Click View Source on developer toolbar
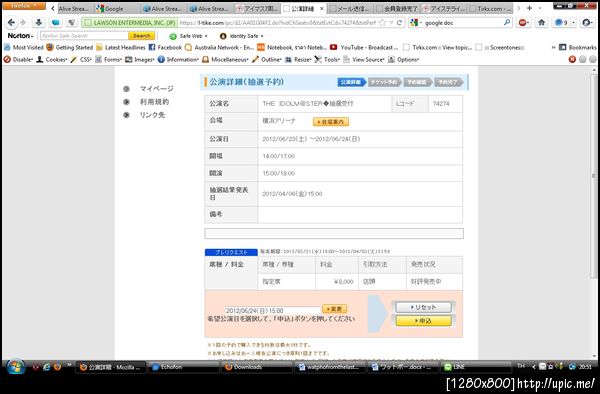The width and height of the screenshot is (600, 394). point(364,59)
